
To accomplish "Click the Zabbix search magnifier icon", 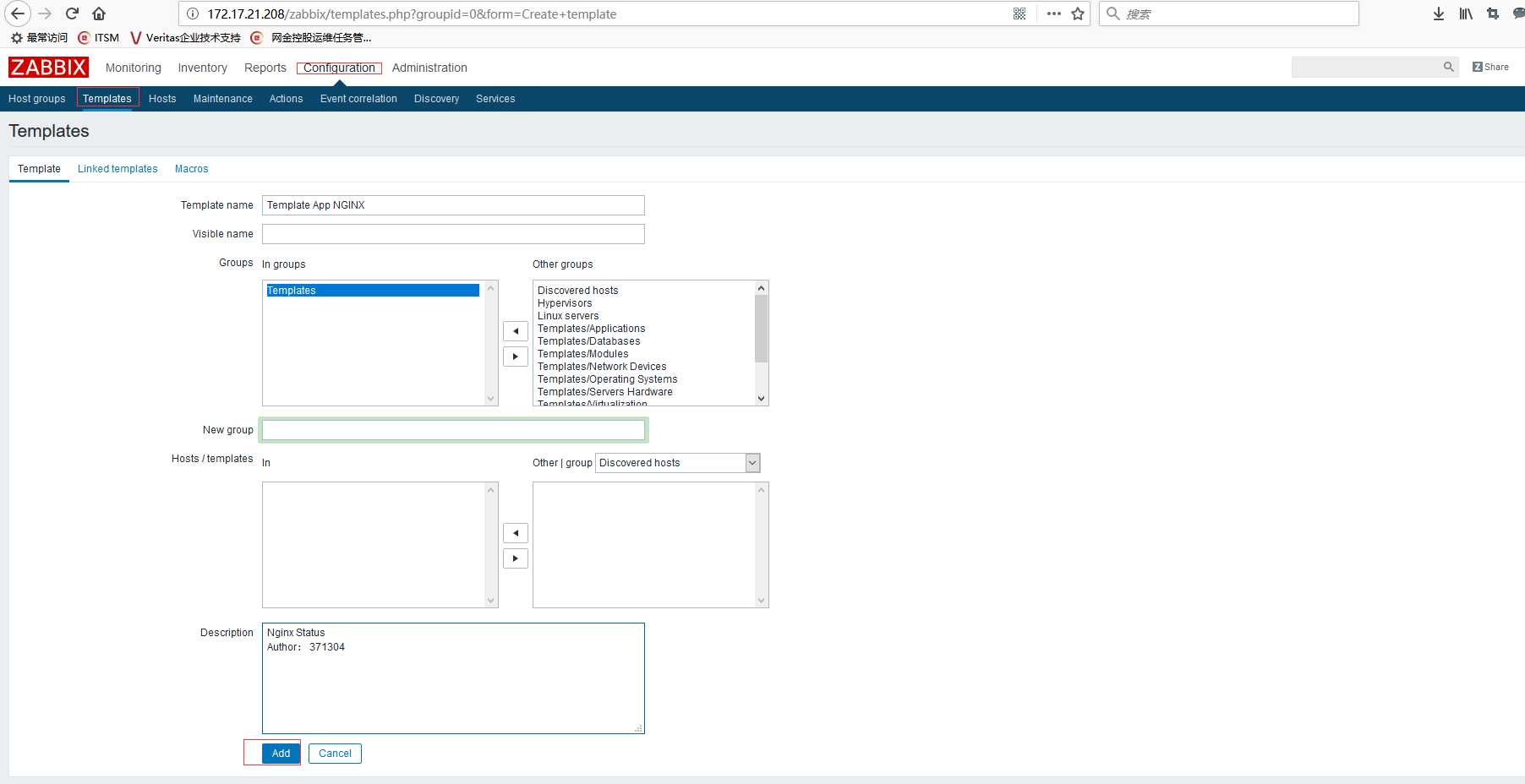I will [1449, 67].
